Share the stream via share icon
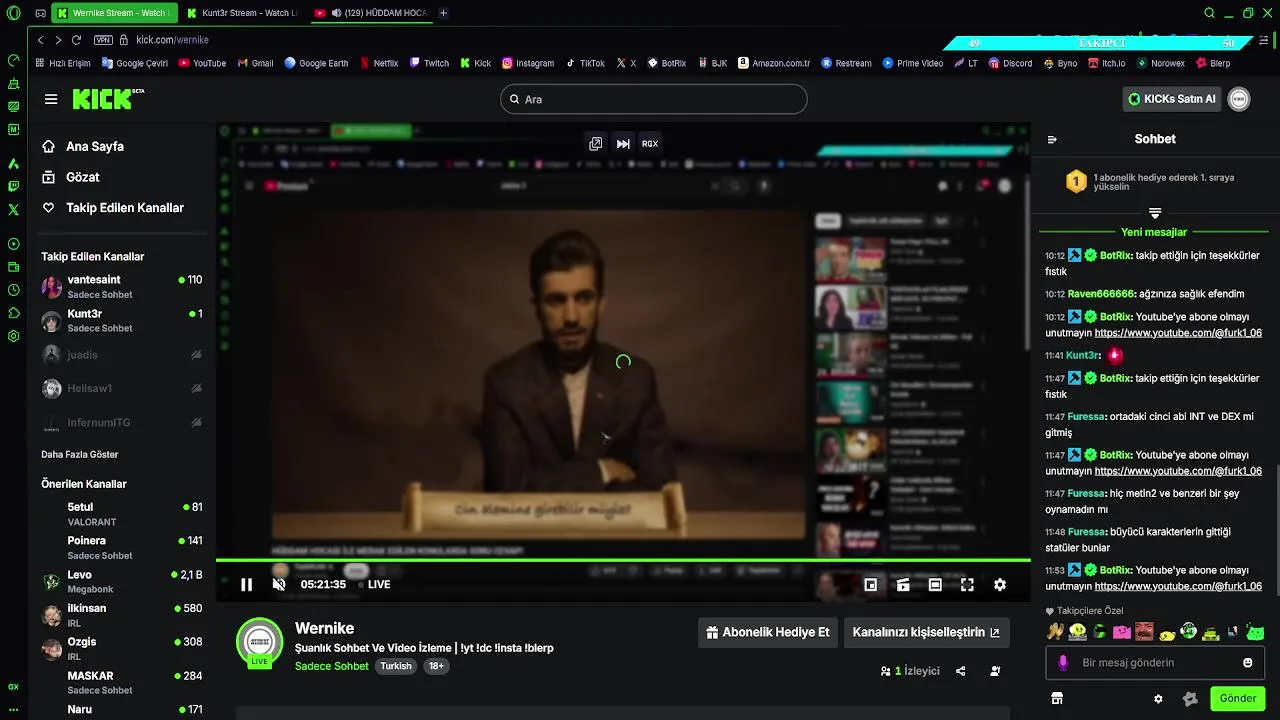1280x720 pixels. pos(961,671)
